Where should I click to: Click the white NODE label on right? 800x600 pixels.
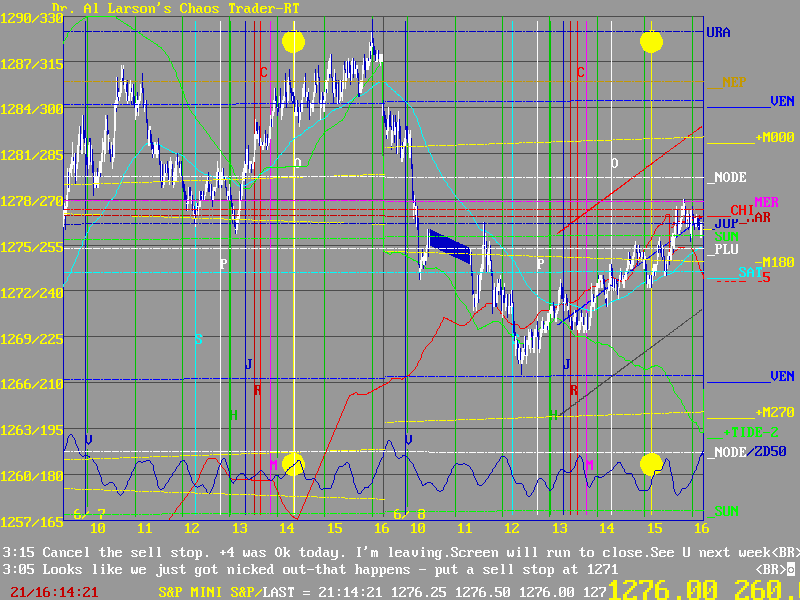[x=729, y=178]
